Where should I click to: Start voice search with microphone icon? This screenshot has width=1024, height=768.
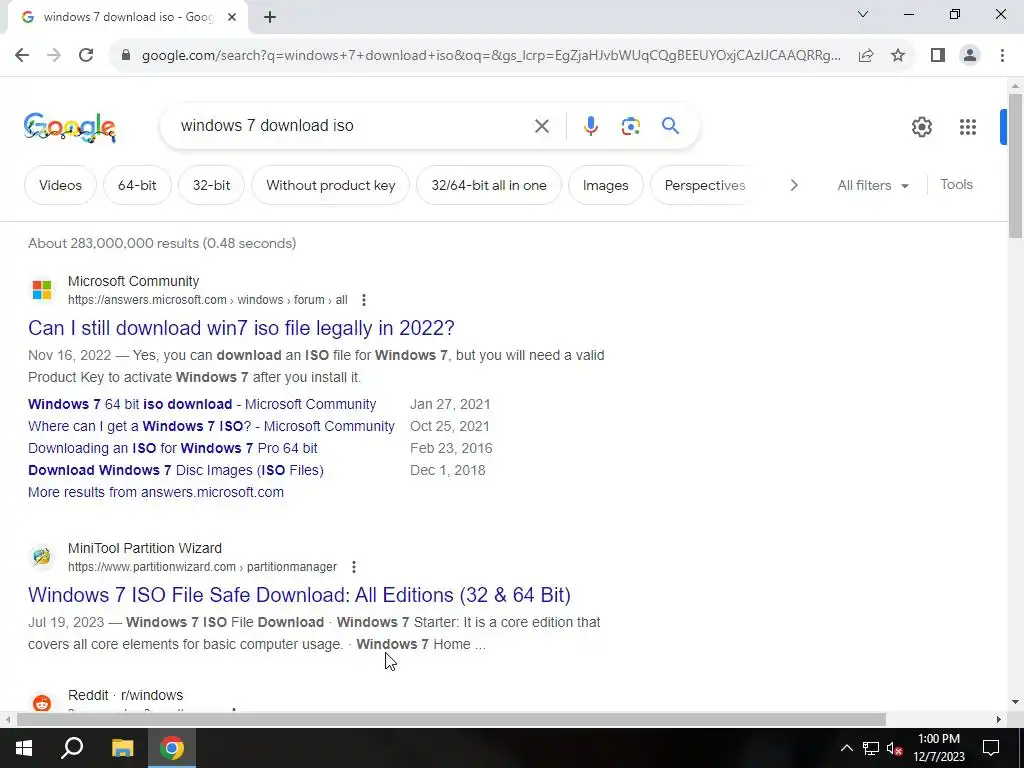[590, 126]
